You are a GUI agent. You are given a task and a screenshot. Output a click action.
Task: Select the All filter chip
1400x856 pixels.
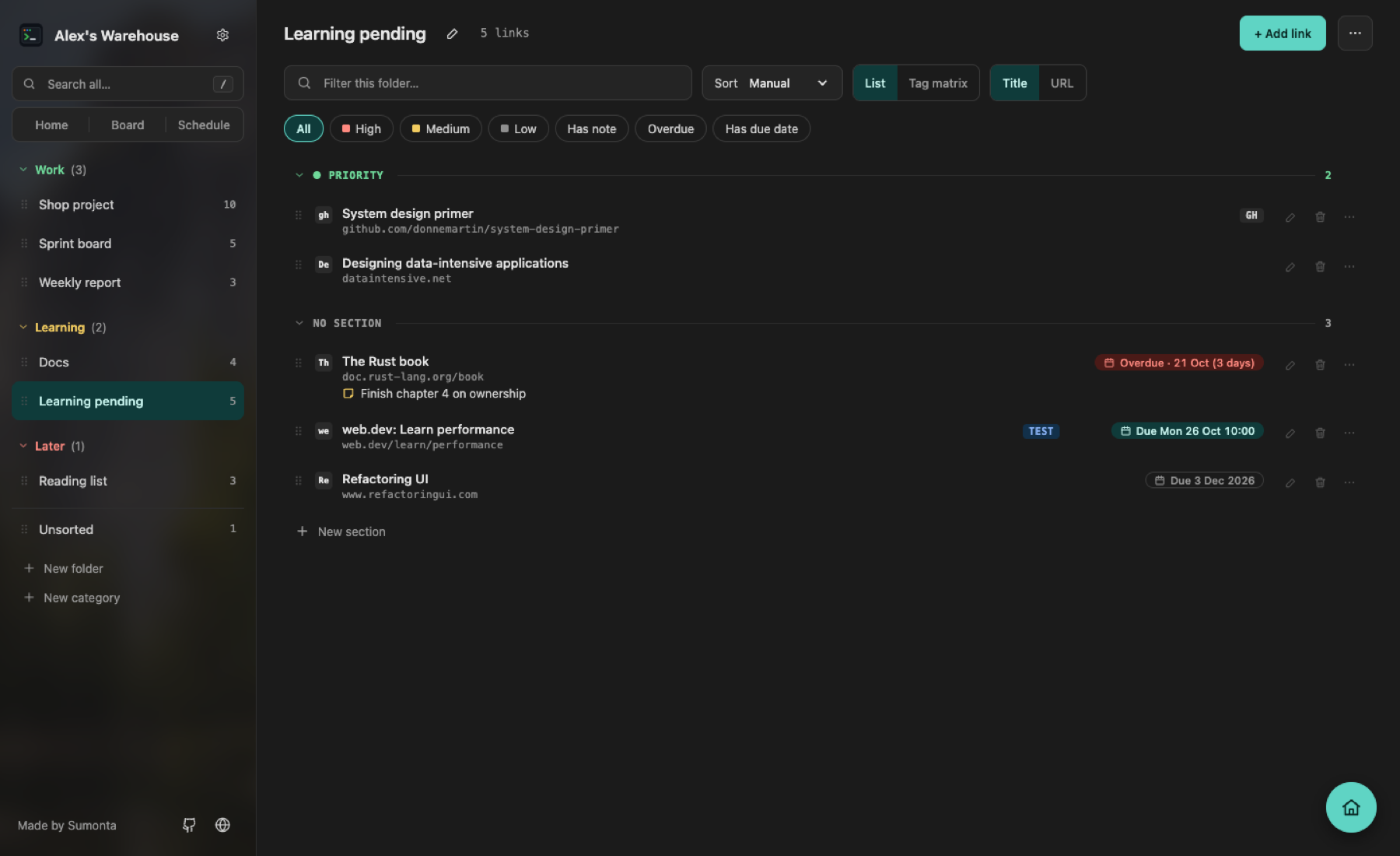coord(303,129)
